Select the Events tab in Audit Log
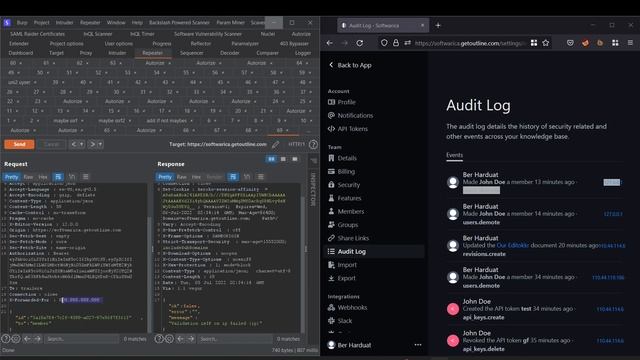The image size is (640, 360). (454, 155)
